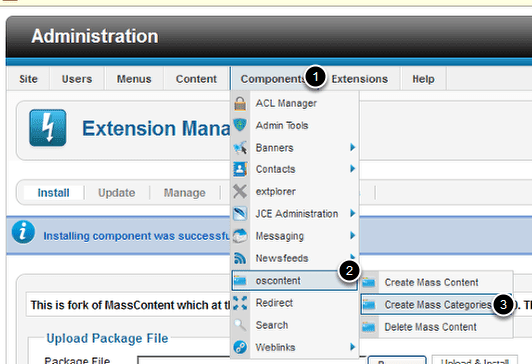Click the Delete Mass Content folder icon
Image resolution: width=532 pixels, height=364 pixels.
tap(369, 327)
